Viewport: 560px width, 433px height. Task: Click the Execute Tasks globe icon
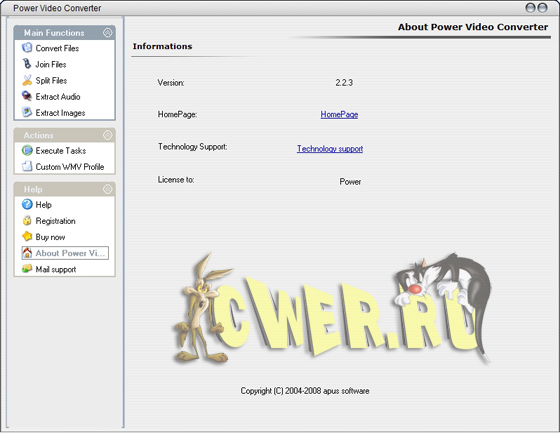pyautogui.click(x=27, y=150)
